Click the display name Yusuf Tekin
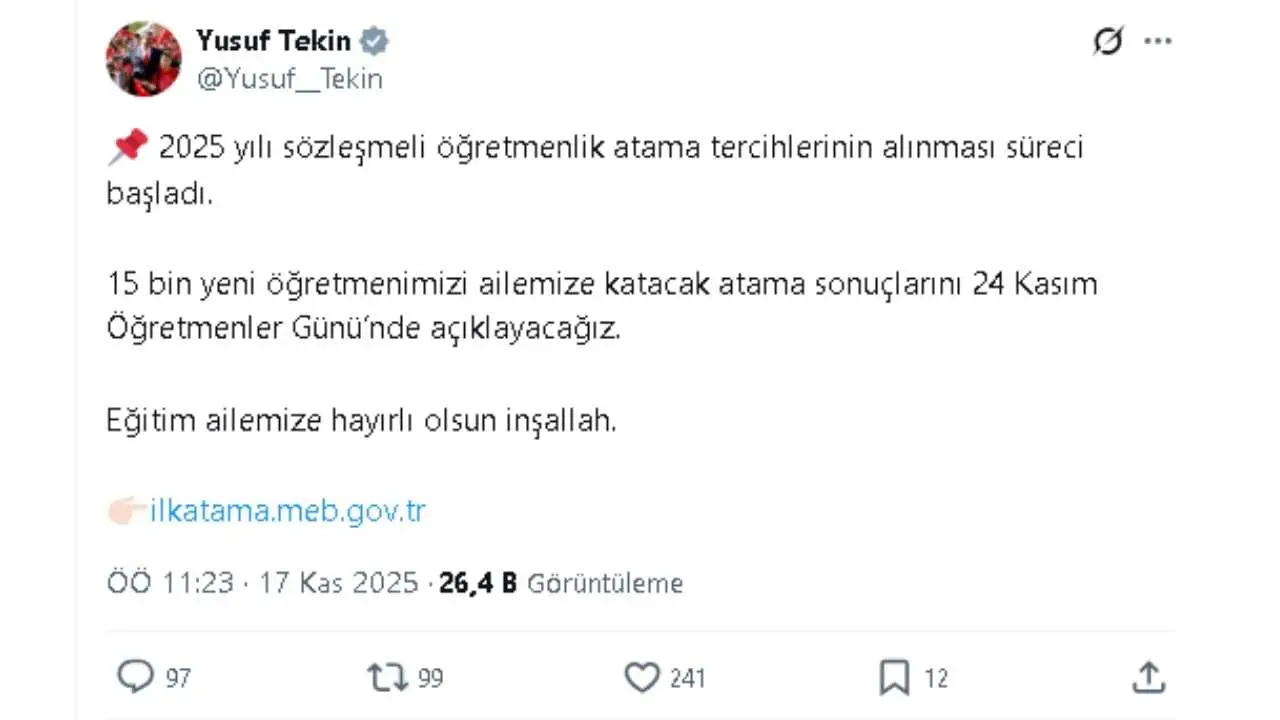 (x=275, y=40)
